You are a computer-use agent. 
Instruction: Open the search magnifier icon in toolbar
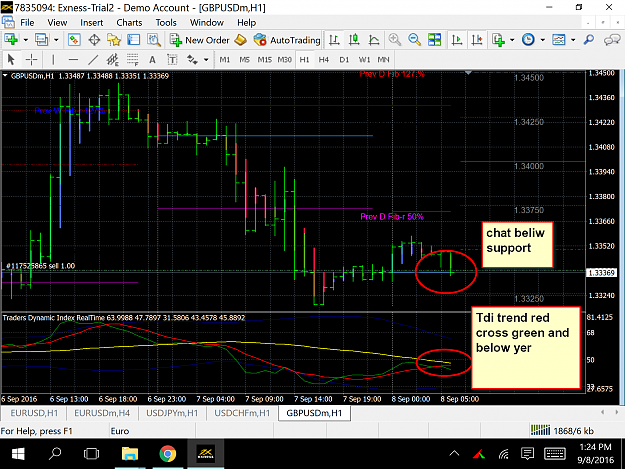coord(589,39)
